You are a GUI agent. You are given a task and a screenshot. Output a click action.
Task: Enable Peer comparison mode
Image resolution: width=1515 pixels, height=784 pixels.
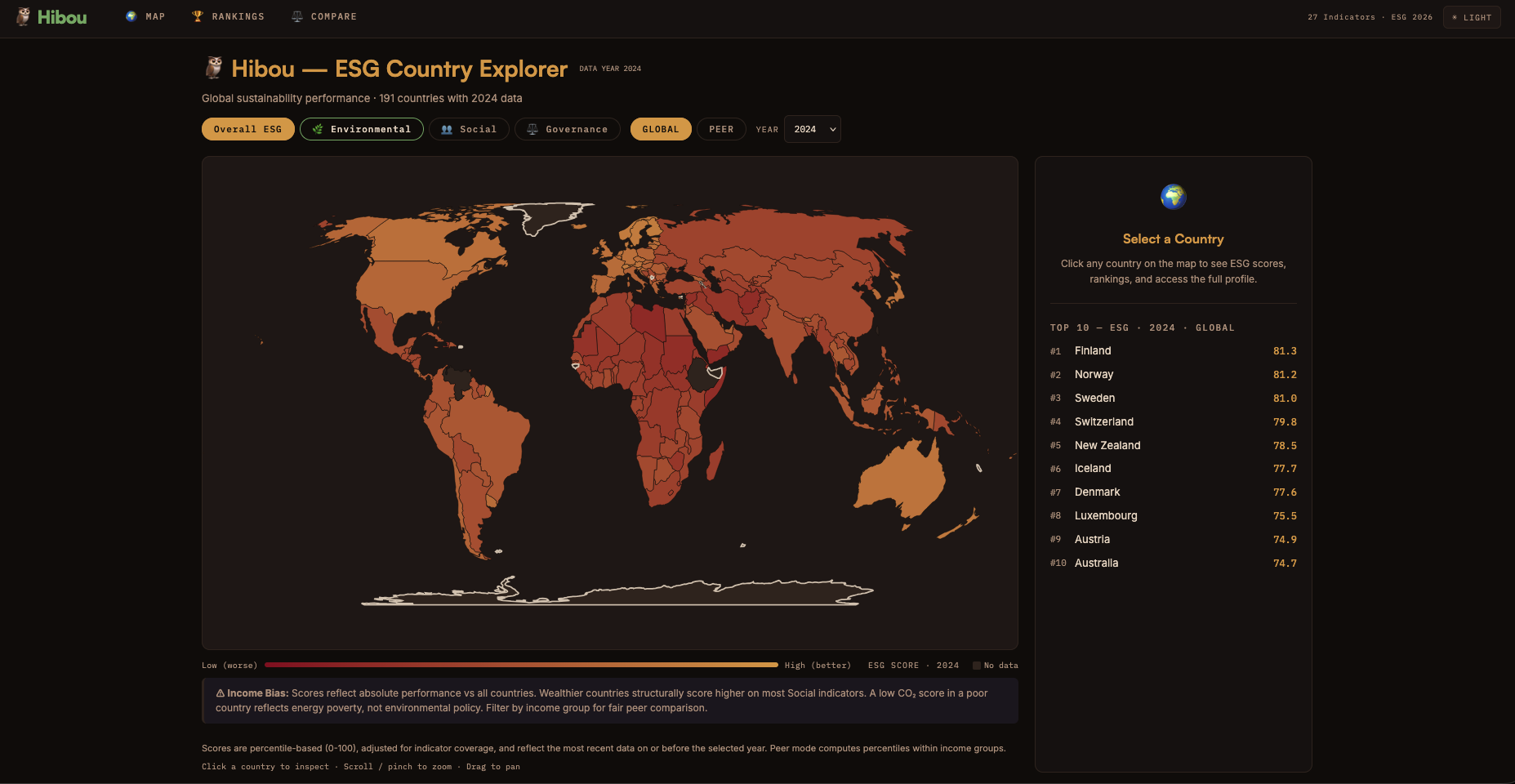pyautogui.click(x=720, y=129)
